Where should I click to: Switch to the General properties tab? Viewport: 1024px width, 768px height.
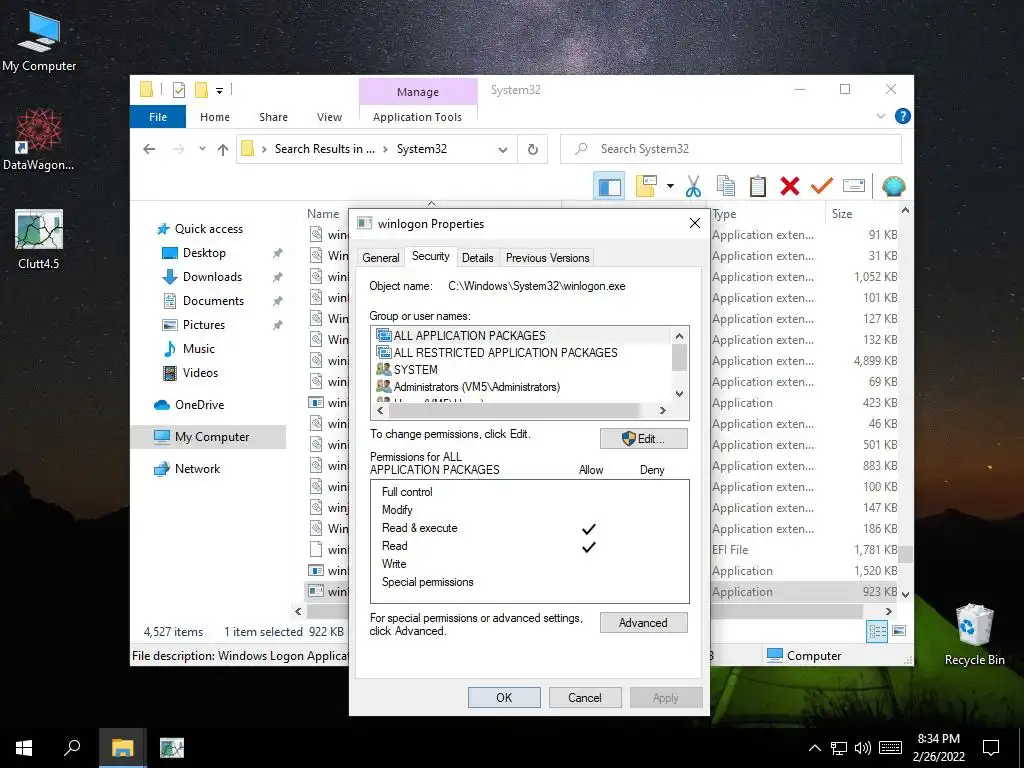(381, 258)
